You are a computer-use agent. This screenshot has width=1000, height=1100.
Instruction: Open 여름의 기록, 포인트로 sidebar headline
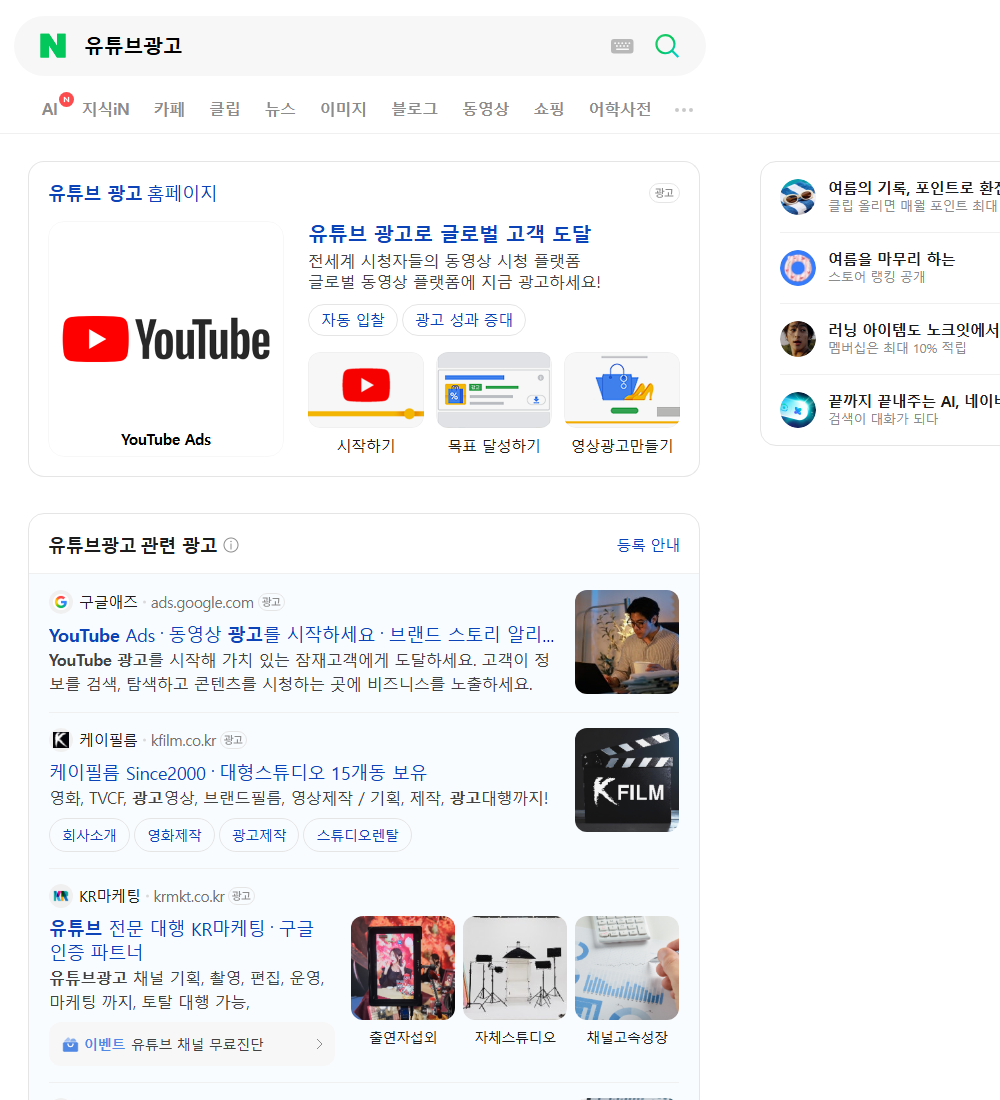(x=914, y=188)
